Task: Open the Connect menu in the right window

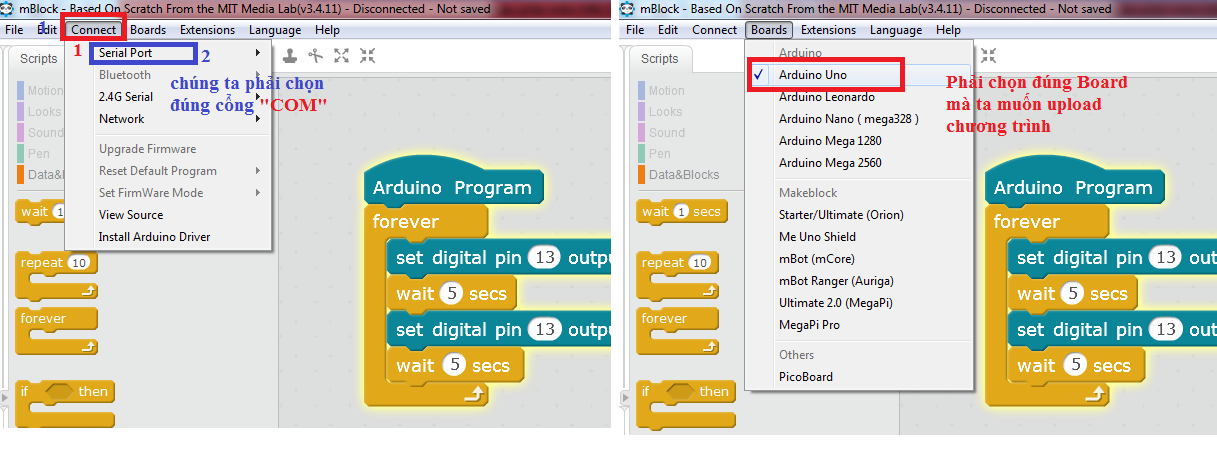Action: [715, 30]
